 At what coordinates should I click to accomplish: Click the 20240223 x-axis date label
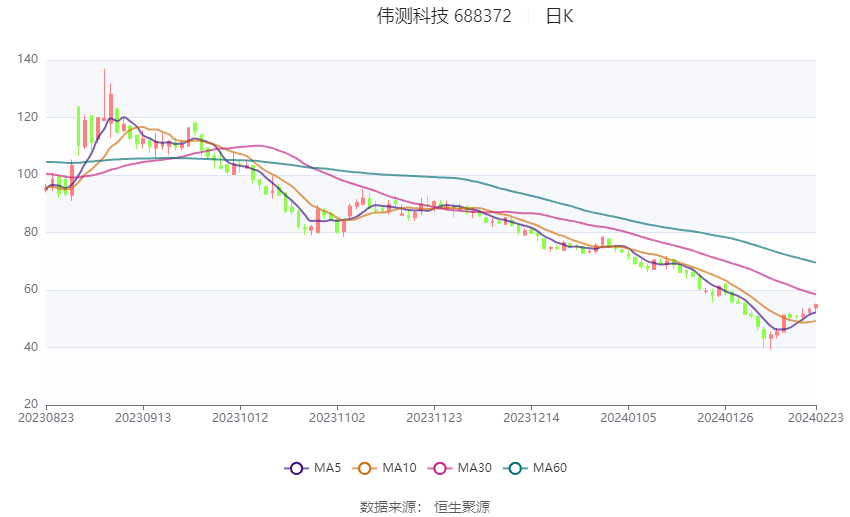tap(816, 418)
